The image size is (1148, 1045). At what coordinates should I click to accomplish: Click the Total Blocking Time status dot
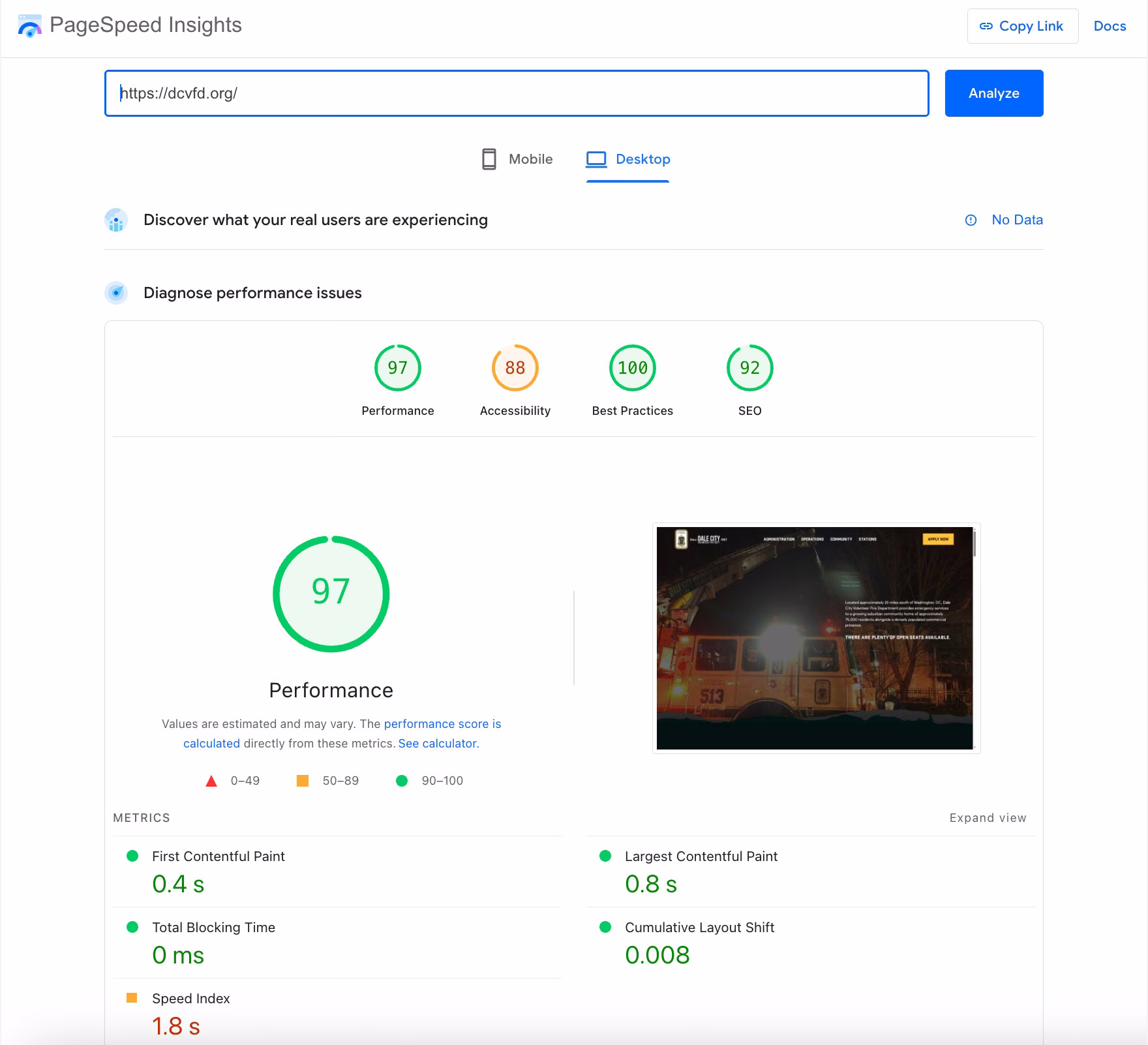tap(132, 927)
